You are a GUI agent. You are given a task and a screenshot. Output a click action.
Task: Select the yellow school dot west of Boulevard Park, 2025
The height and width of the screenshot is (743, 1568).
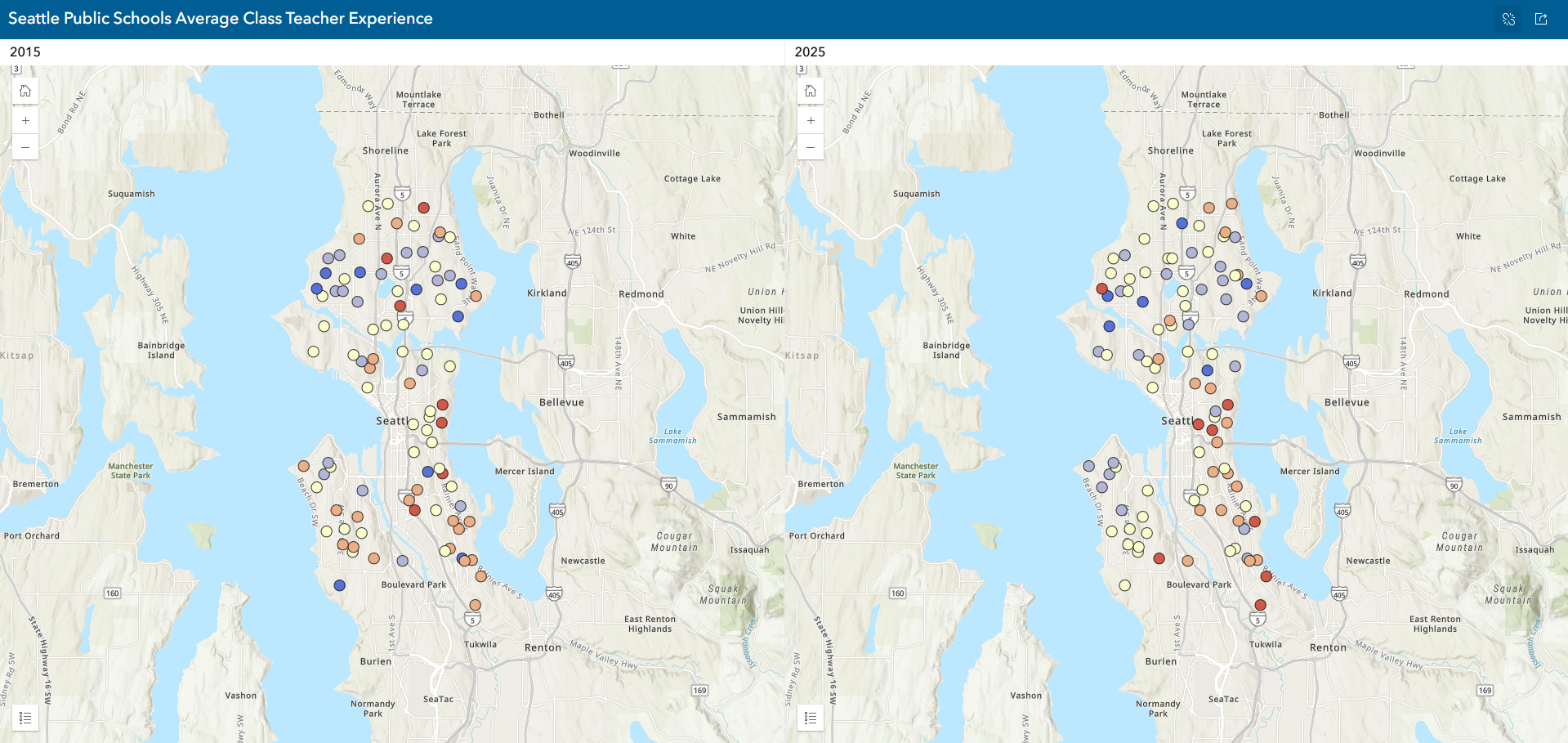(1125, 585)
